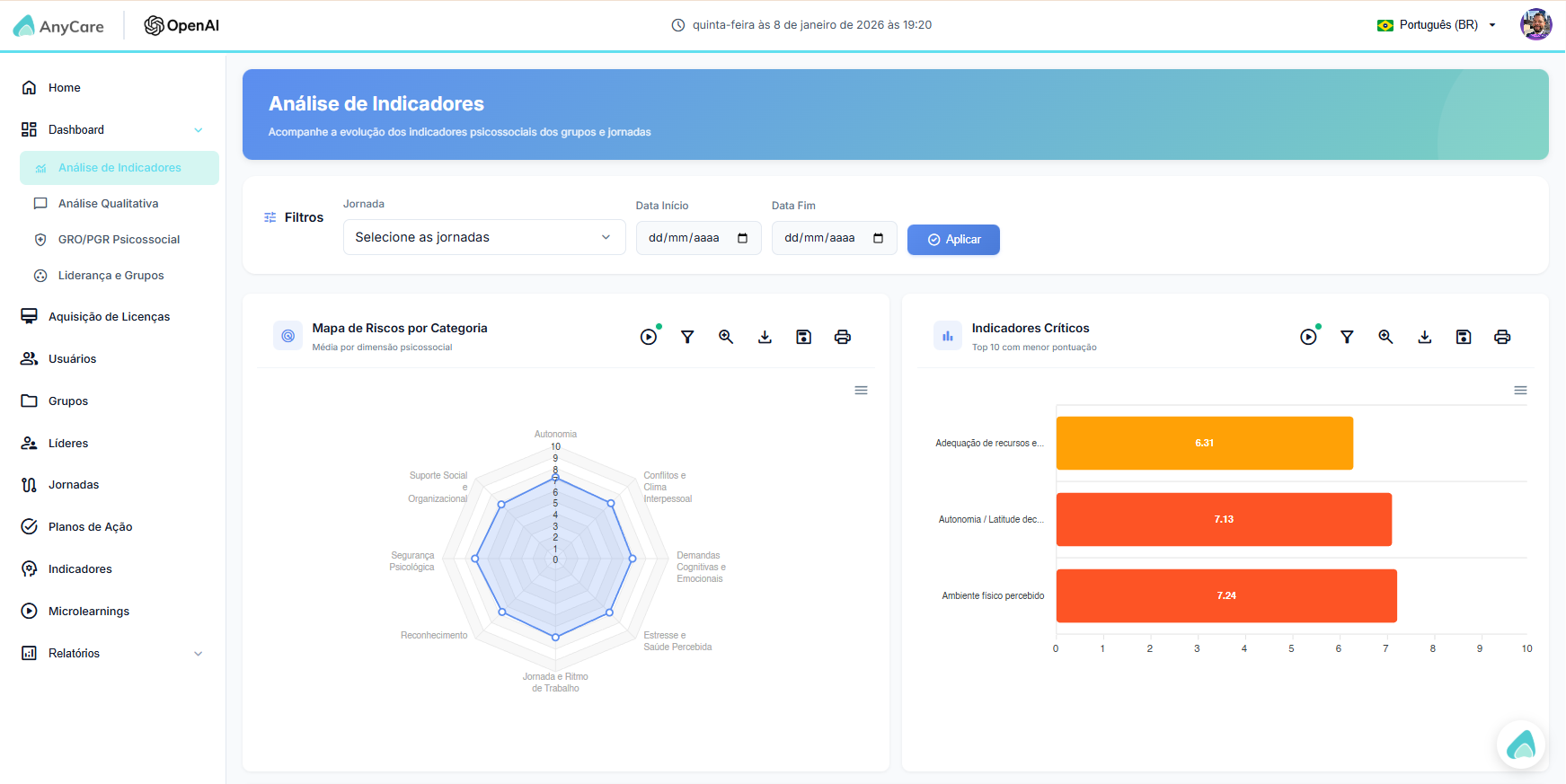Save the Indicadores Críticos chart
This screenshot has height=784, width=1566.
(1464, 337)
